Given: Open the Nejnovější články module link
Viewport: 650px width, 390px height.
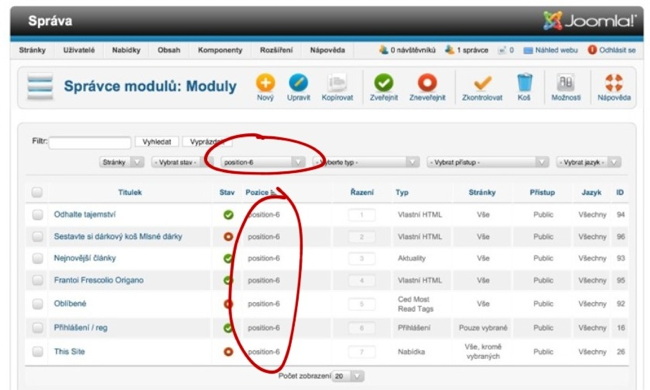Looking at the screenshot, I should coord(85,258).
